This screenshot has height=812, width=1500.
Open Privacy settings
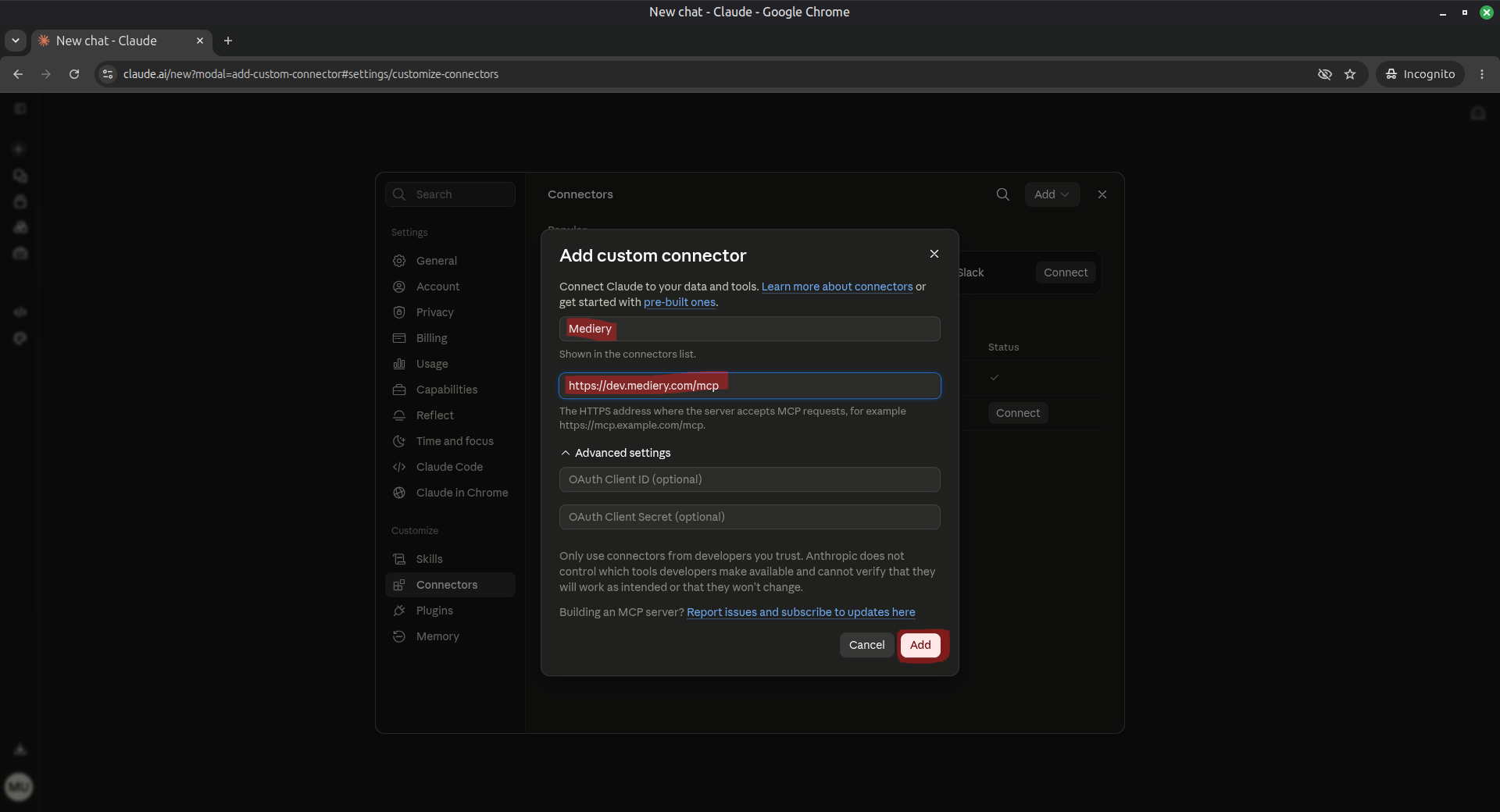(x=450, y=312)
